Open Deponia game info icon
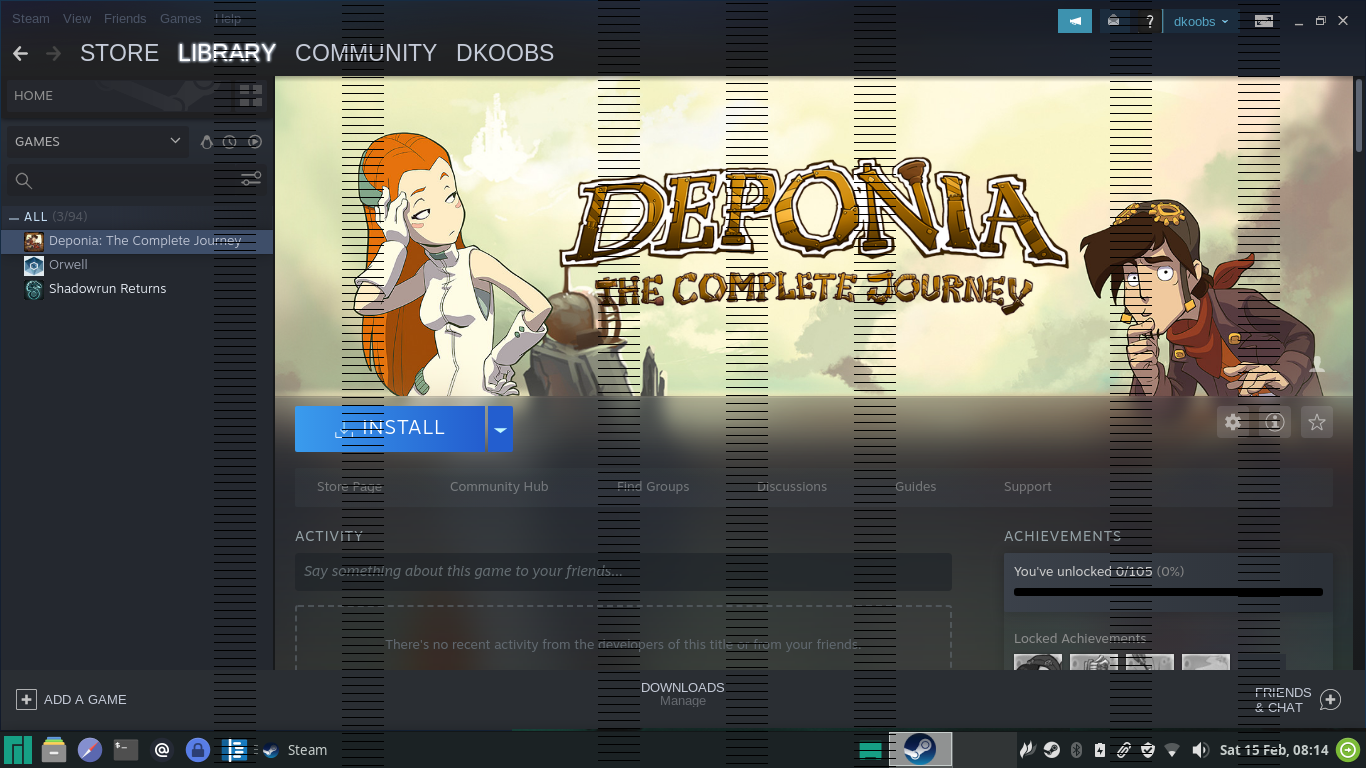Image resolution: width=1366 pixels, height=768 pixels. click(1274, 422)
